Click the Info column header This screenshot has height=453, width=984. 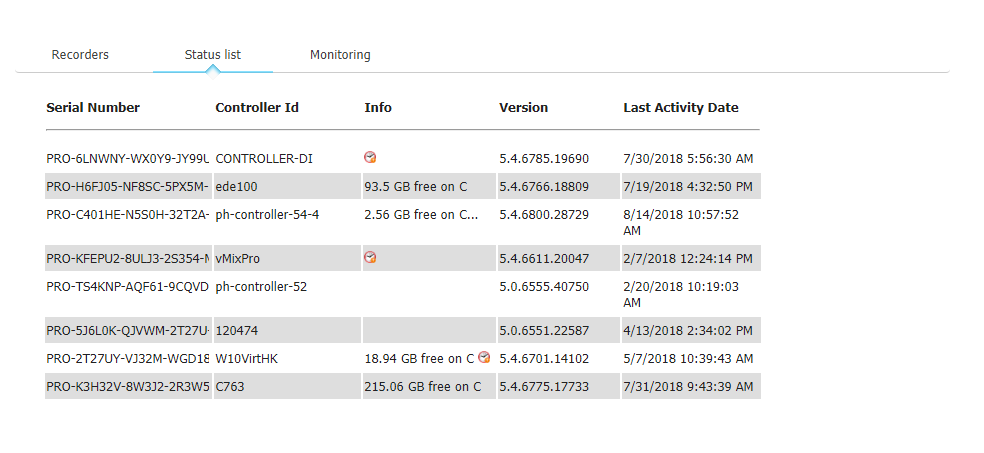(378, 107)
